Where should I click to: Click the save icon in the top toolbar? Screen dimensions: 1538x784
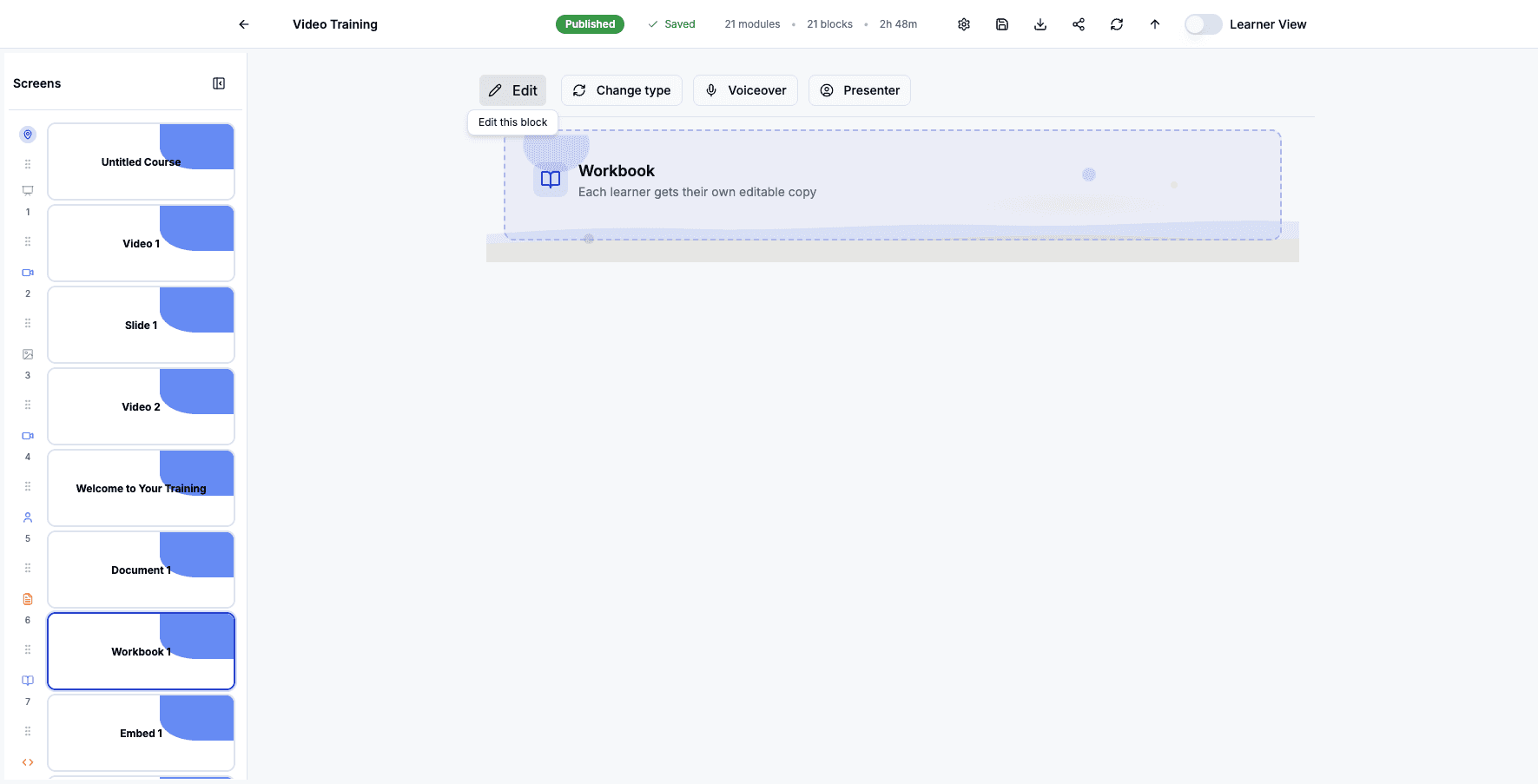[x=1002, y=24]
